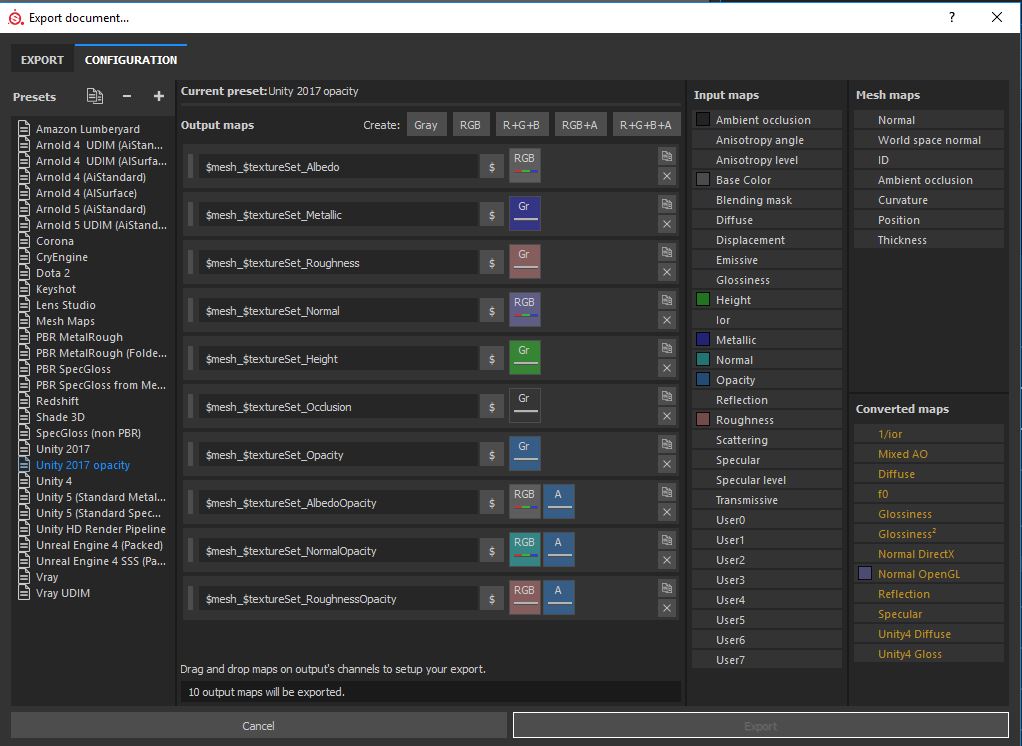Open naming tokens for Roughness map ($ button)
The height and width of the screenshot is (746, 1022).
[x=492, y=263]
